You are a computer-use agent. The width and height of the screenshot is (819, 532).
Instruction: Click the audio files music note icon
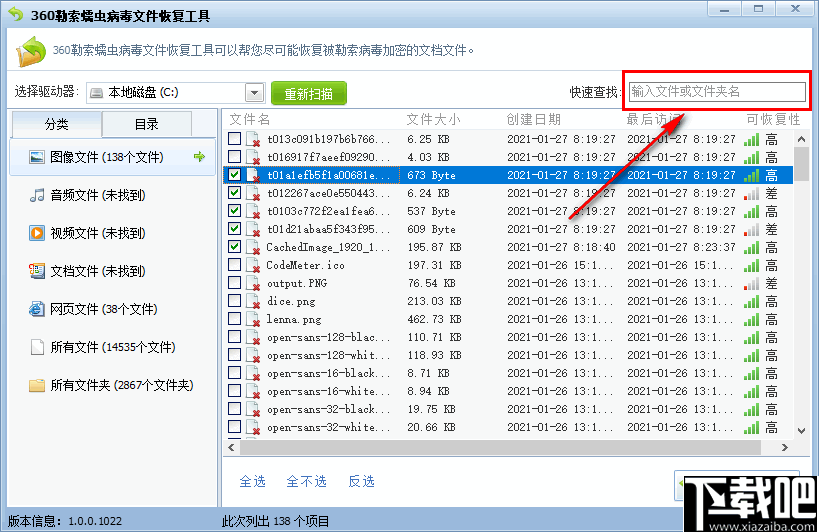coord(37,195)
